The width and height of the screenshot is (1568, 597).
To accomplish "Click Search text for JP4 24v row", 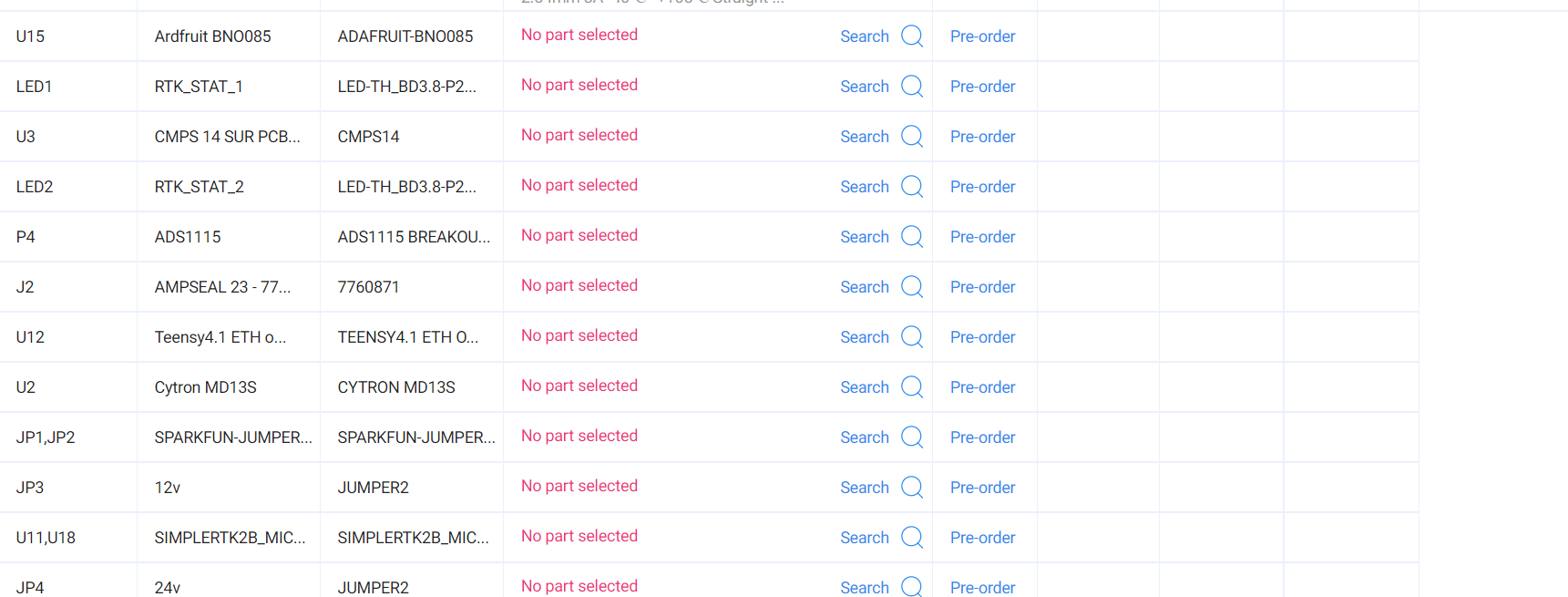I will tap(865, 588).
